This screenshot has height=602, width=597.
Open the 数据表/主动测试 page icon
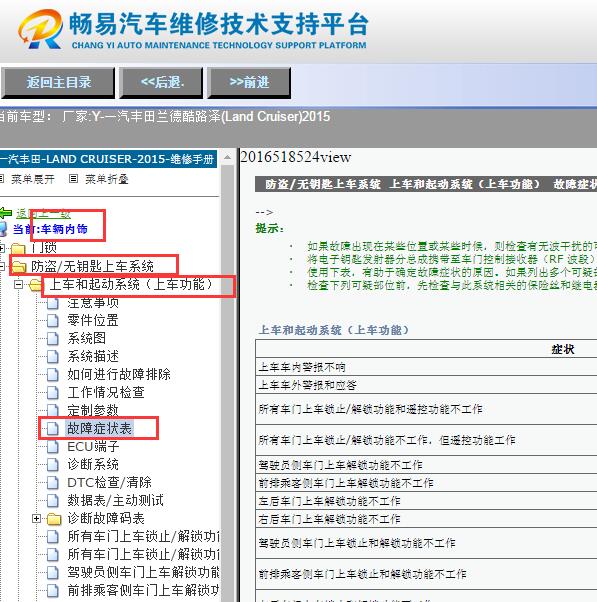pyautogui.click(x=53, y=501)
